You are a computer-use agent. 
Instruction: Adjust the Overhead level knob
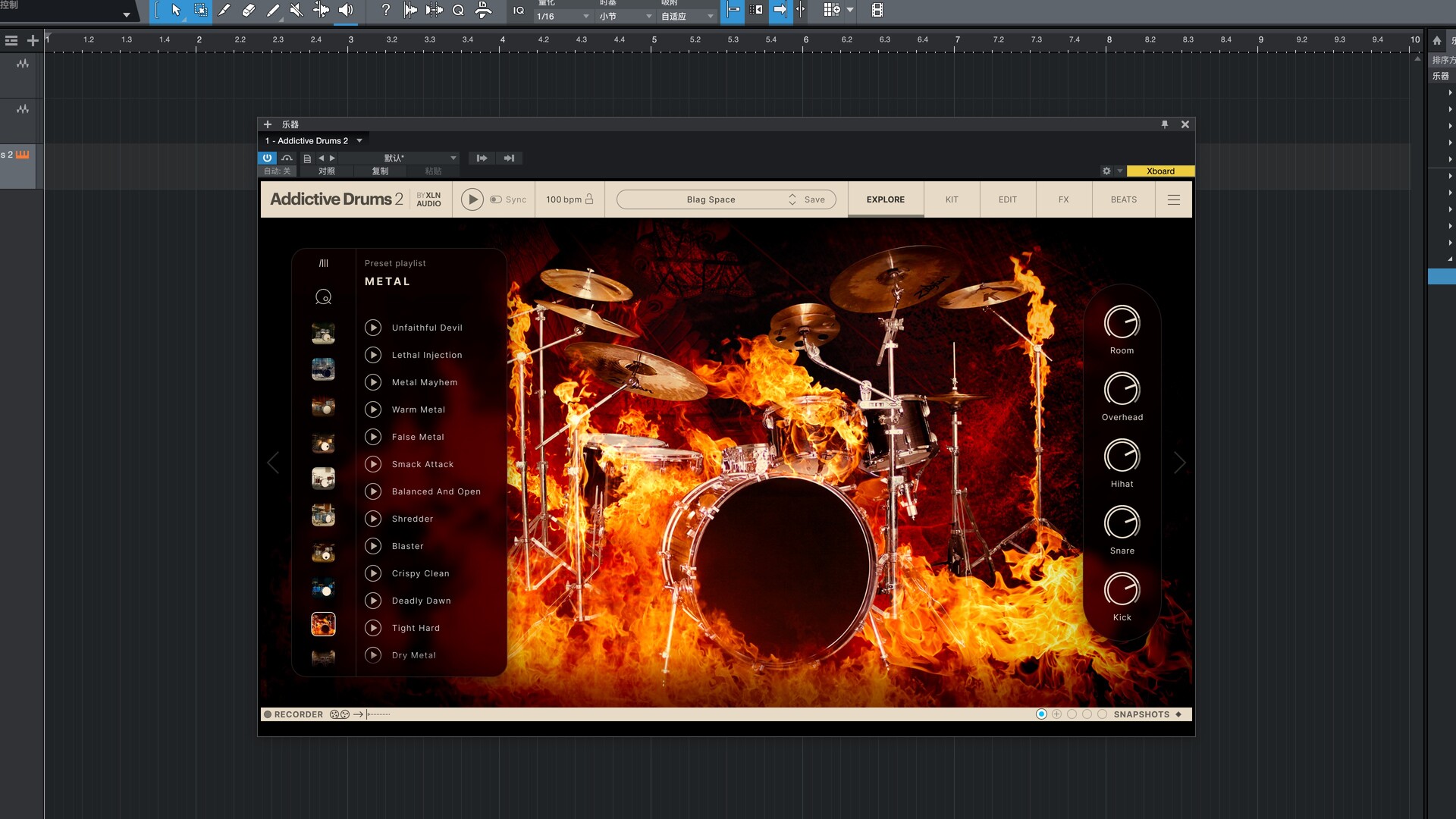(1122, 389)
